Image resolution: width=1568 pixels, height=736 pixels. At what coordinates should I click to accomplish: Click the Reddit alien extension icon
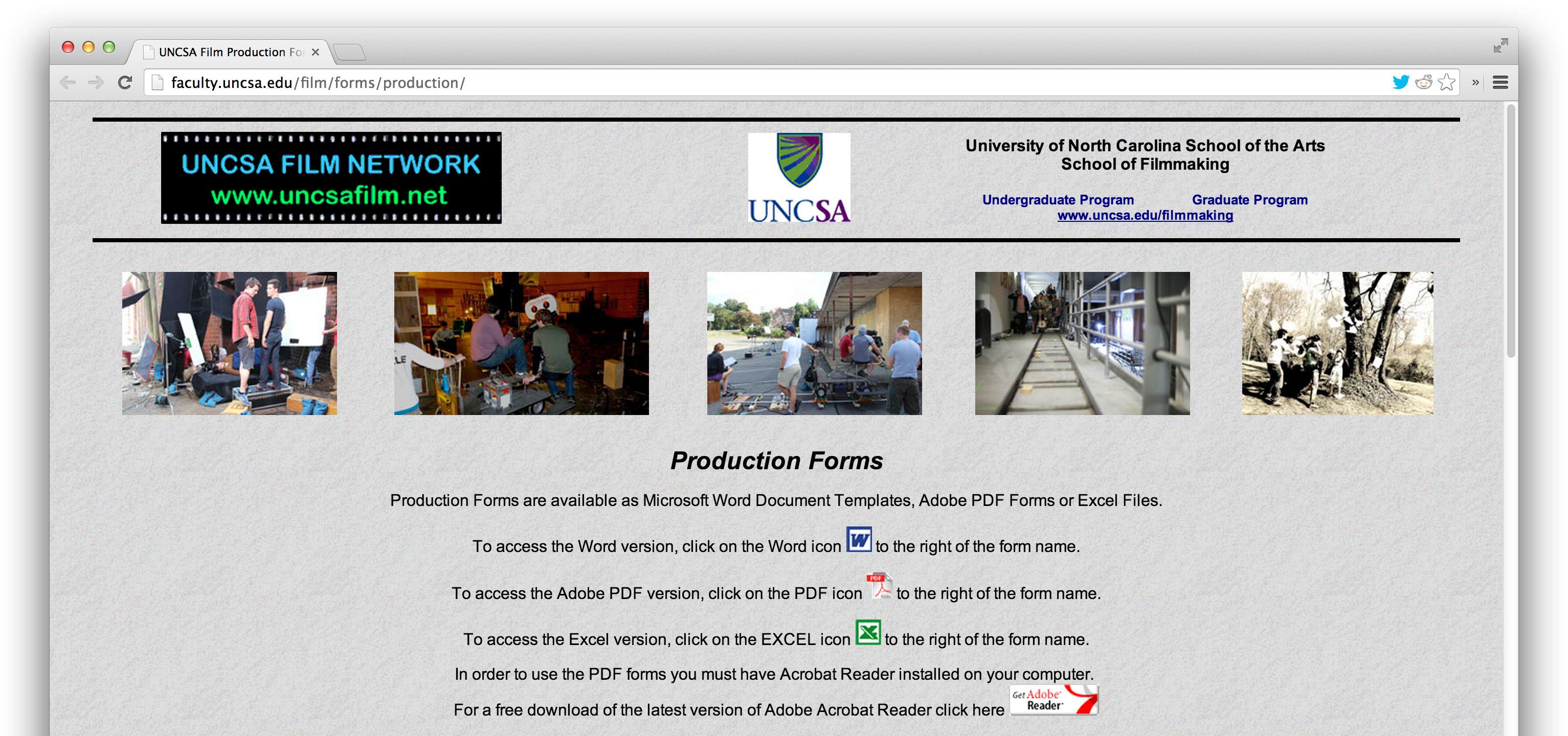pyautogui.click(x=1423, y=82)
